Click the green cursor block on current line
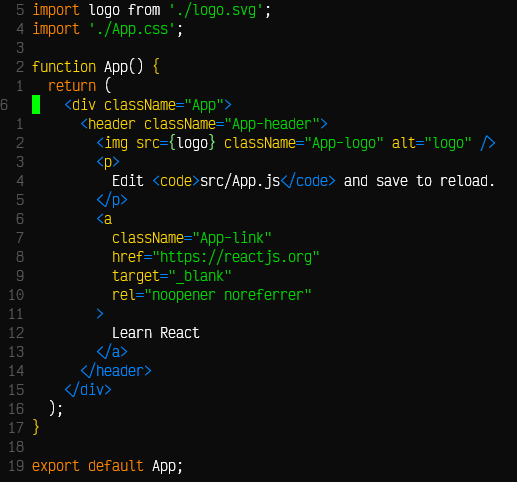The height and width of the screenshot is (482, 517). tap(36, 105)
